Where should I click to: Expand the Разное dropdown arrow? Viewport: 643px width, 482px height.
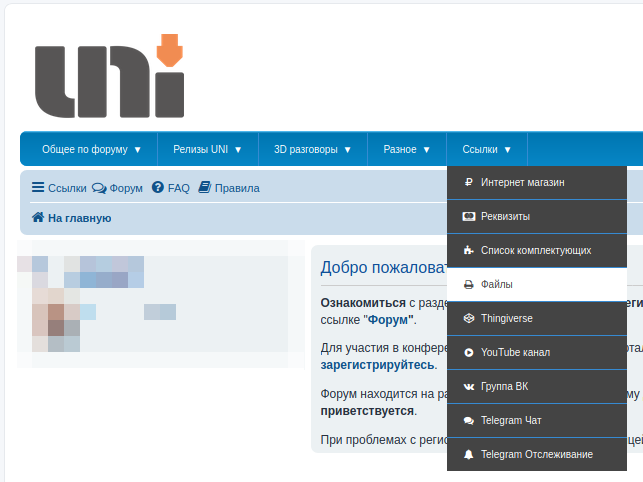tap(426, 150)
